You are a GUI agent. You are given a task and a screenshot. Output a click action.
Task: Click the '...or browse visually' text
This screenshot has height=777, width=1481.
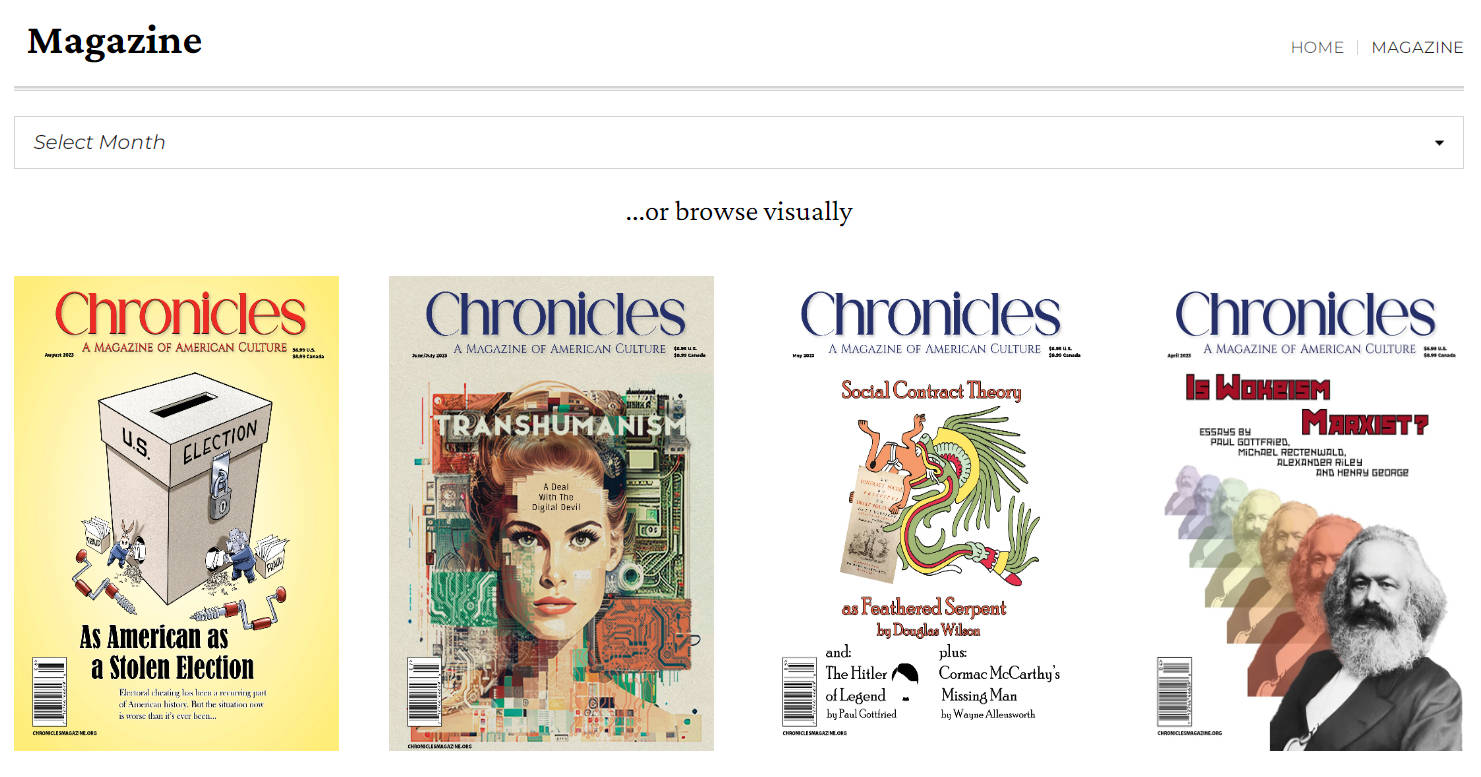click(x=739, y=212)
